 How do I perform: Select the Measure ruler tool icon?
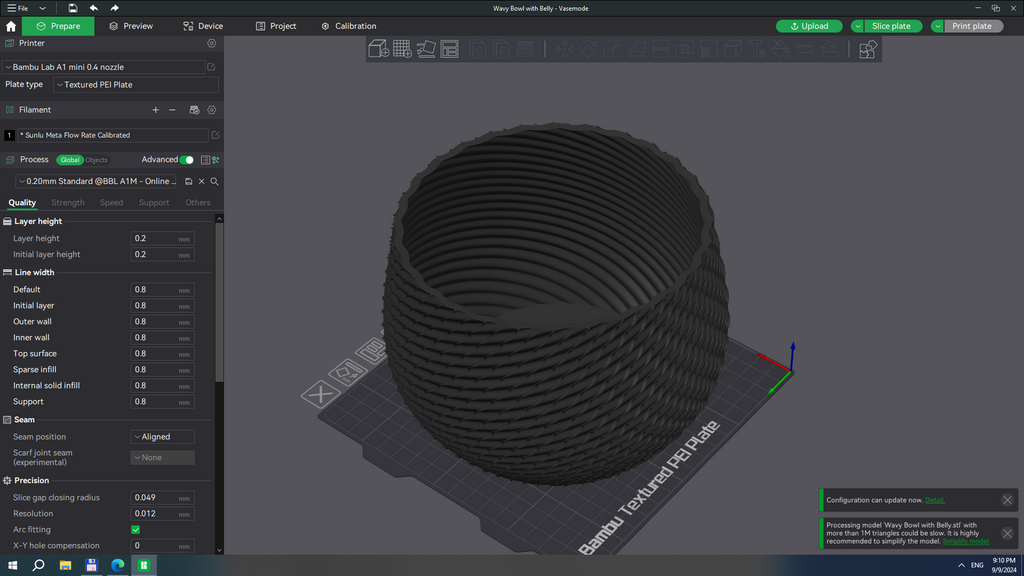pyautogui.click(x=805, y=49)
